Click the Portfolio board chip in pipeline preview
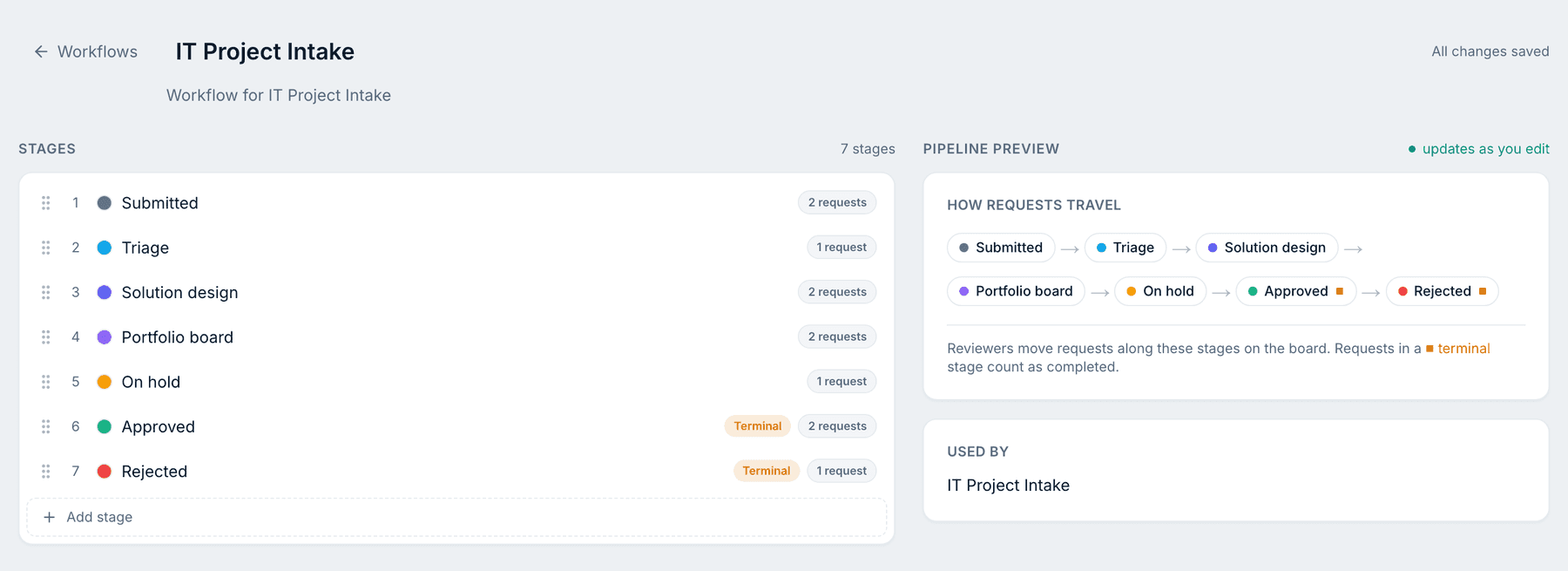 [x=1016, y=291]
